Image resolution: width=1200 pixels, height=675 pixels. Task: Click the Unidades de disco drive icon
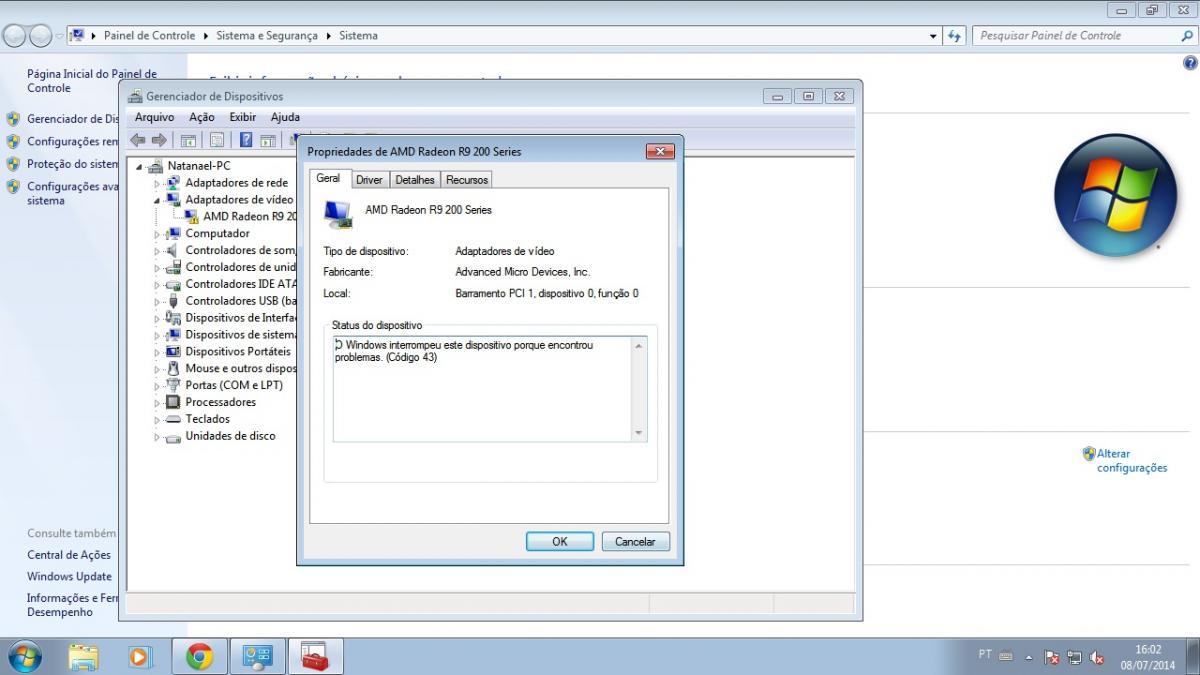(173, 436)
